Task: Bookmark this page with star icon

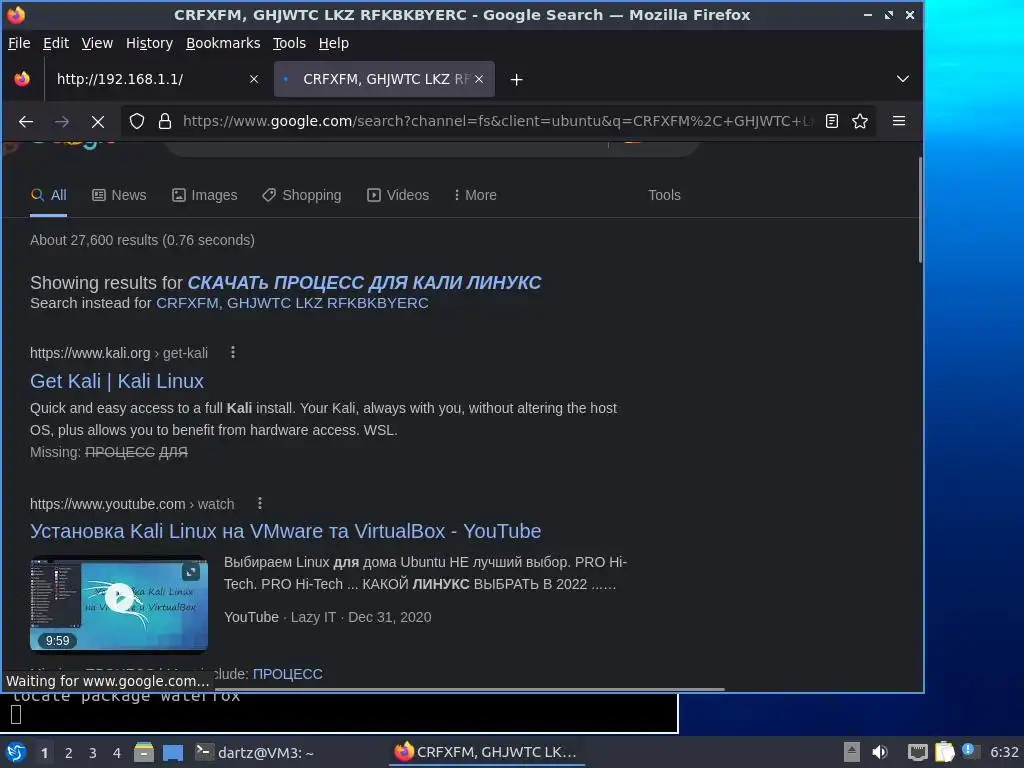Action: [x=860, y=121]
